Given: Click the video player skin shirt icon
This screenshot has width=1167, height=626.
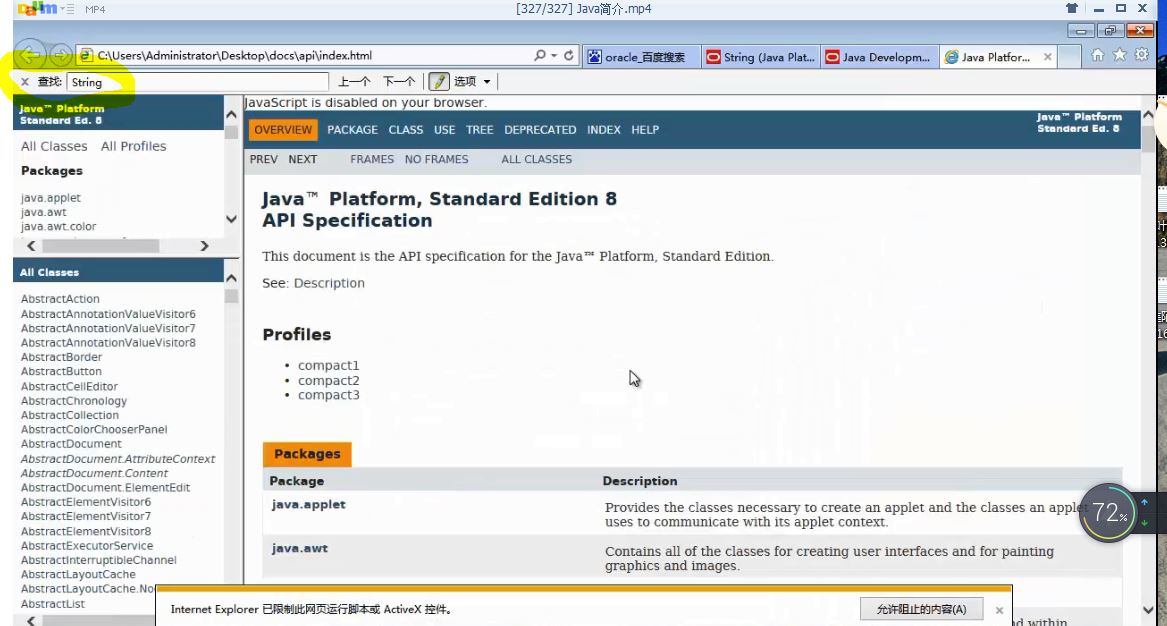Looking at the screenshot, I should 1072,8.
